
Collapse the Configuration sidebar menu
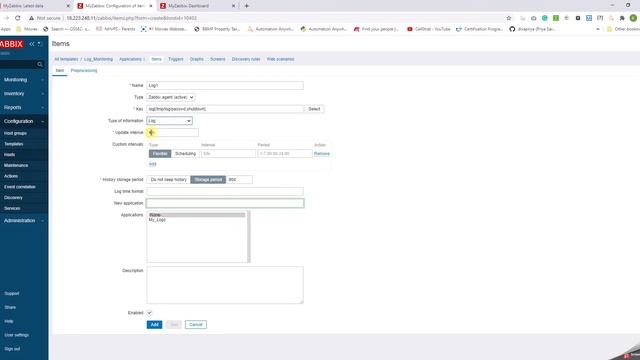point(24,121)
